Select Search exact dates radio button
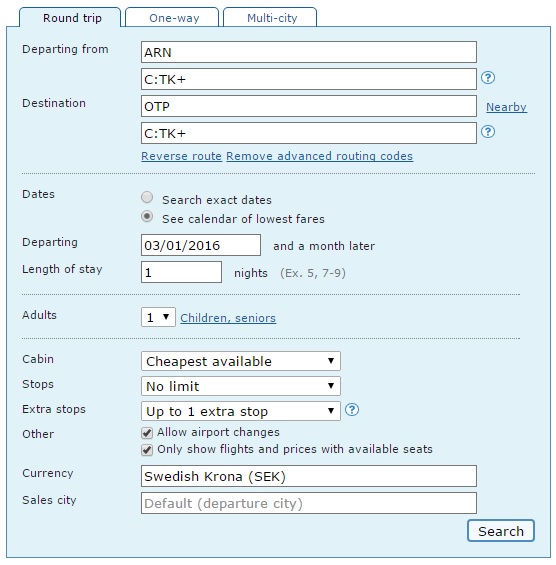This screenshot has height=565, width=556. pyautogui.click(x=147, y=197)
